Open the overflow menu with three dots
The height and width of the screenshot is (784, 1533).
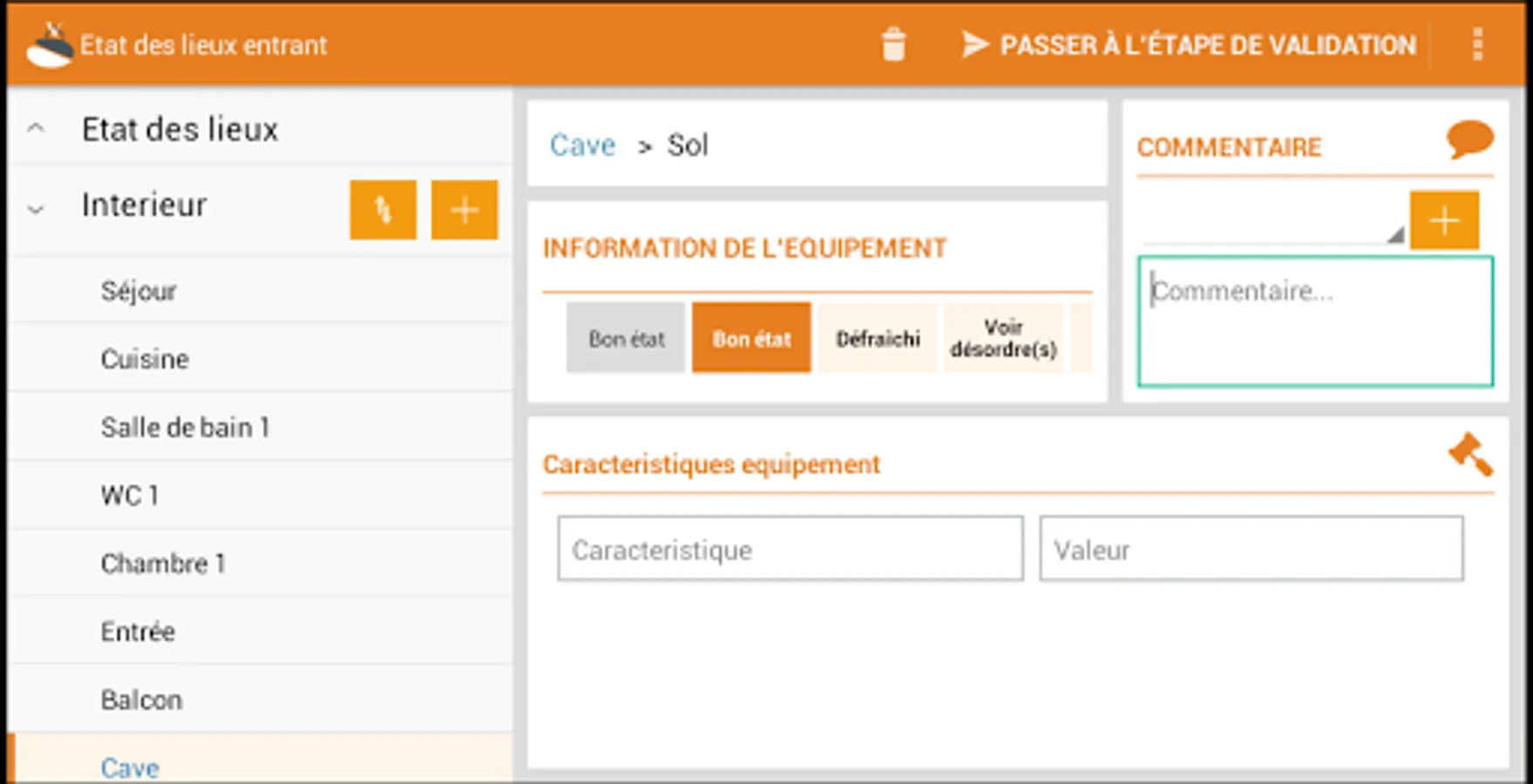(x=1477, y=44)
